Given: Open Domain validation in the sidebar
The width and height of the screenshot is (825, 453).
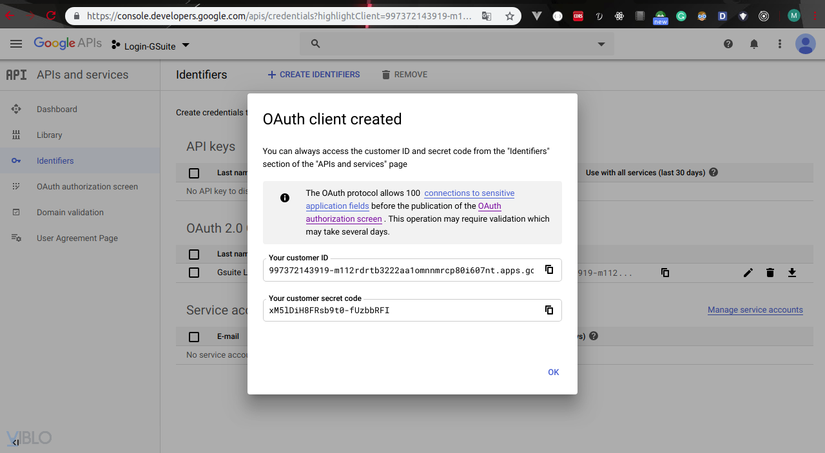Looking at the screenshot, I should coord(70,212).
